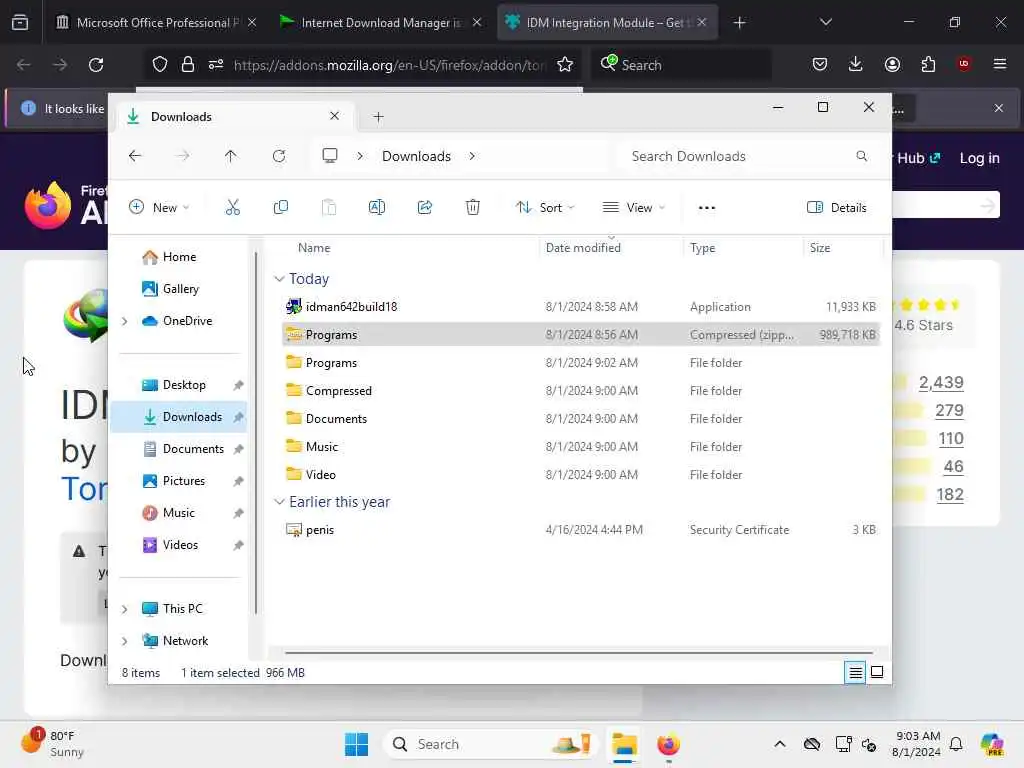Switch to large thumbnails view in status bar

877,672
